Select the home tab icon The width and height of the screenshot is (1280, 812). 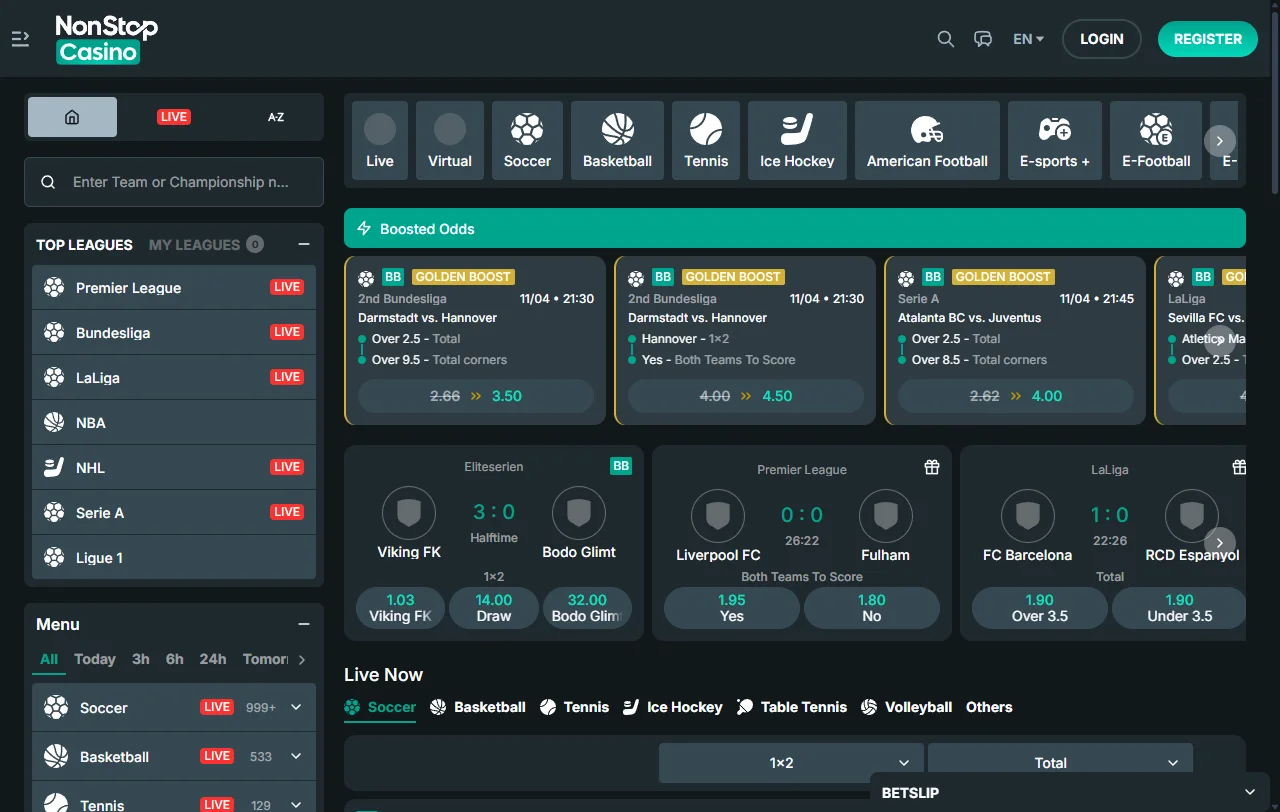tap(72, 117)
